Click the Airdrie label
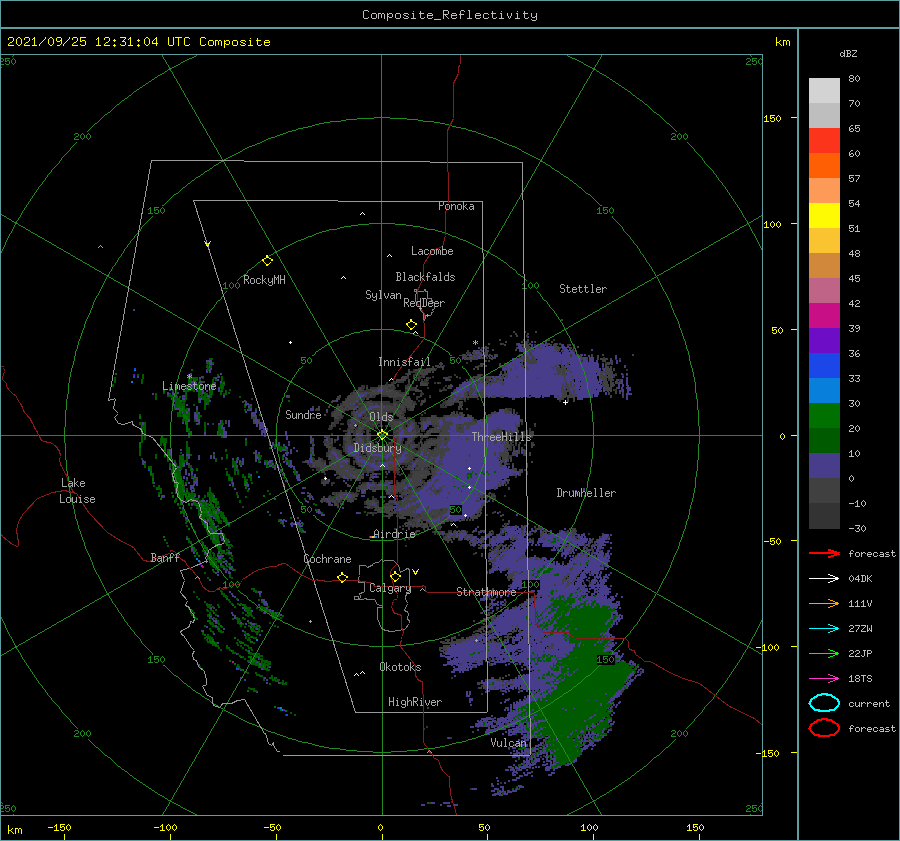 394,534
